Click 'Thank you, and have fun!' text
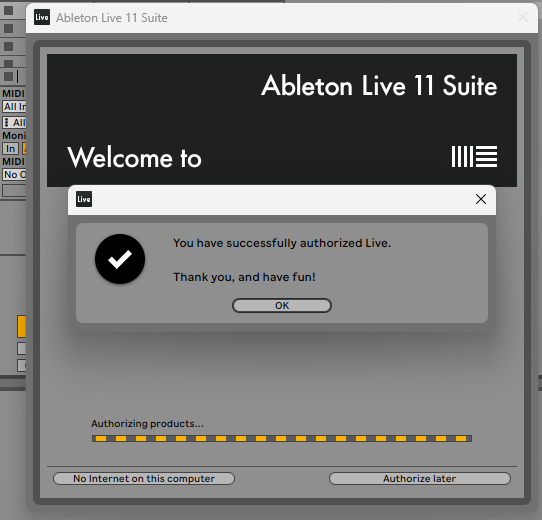 point(244,277)
